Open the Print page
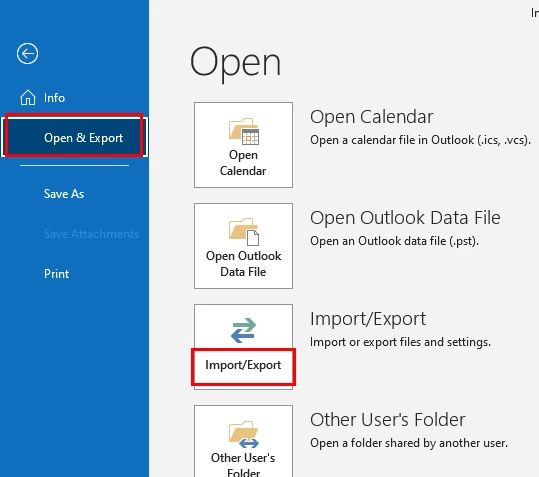This screenshot has height=477, width=539. 56,274
